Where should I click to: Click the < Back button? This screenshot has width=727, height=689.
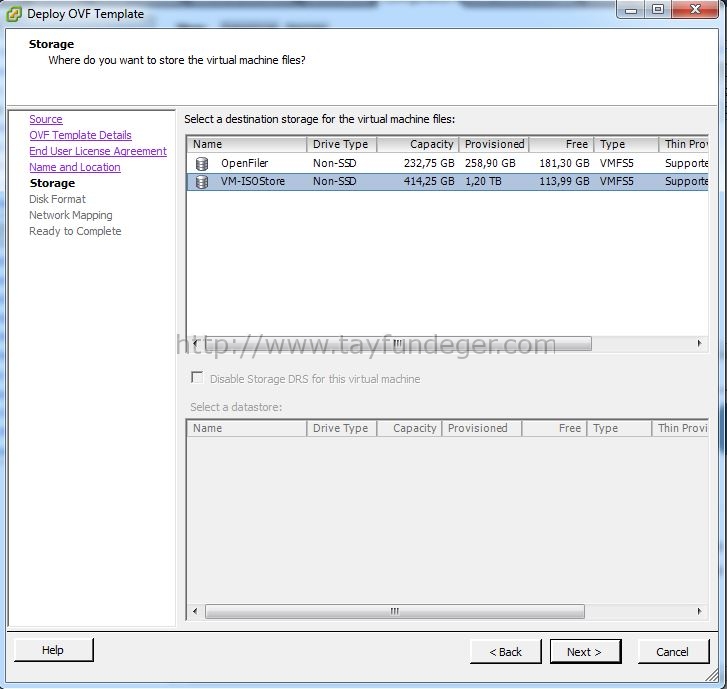point(505,651)
